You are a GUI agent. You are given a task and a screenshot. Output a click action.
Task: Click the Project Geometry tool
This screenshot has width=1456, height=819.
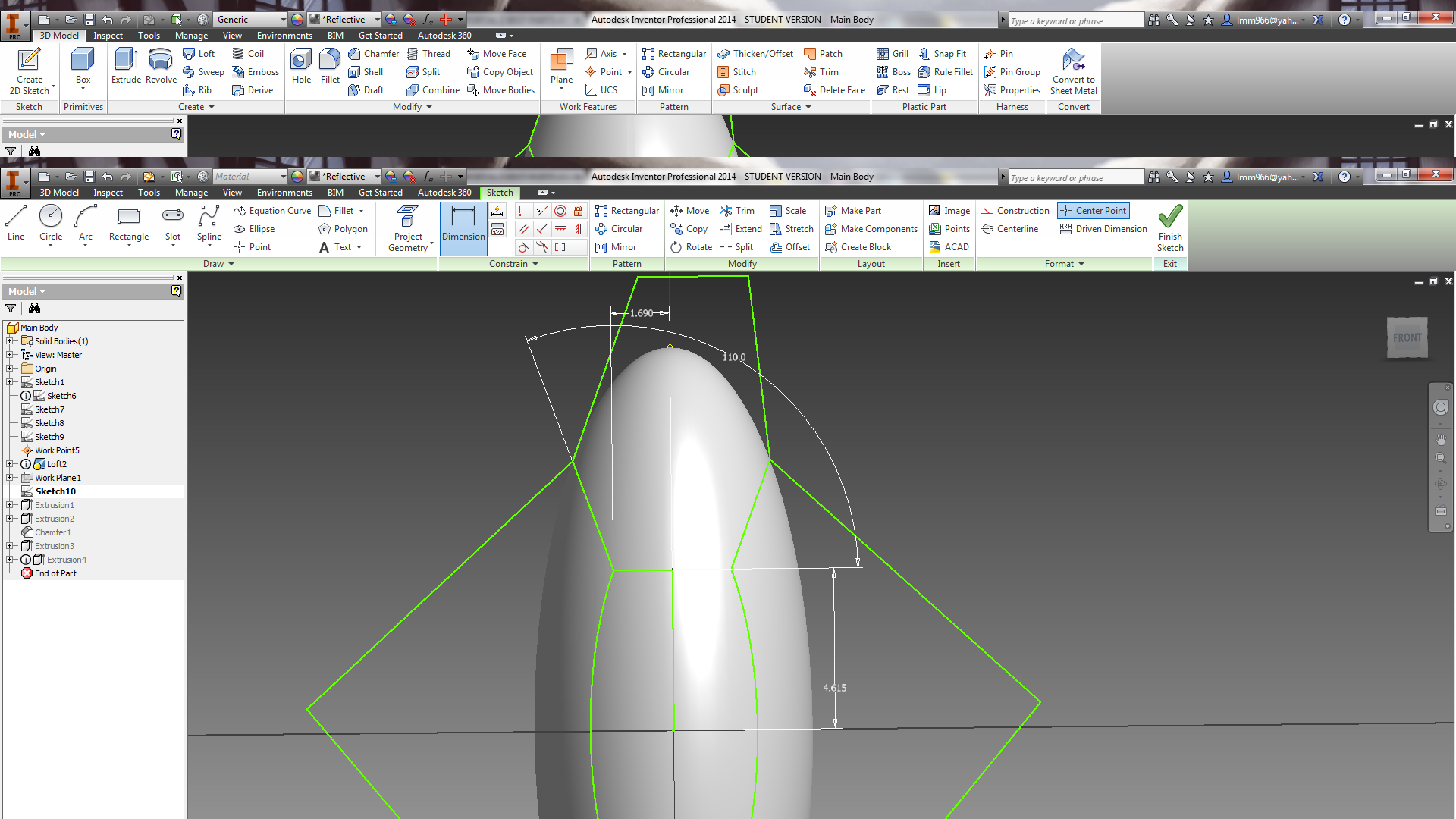click(x=408, y=227)
